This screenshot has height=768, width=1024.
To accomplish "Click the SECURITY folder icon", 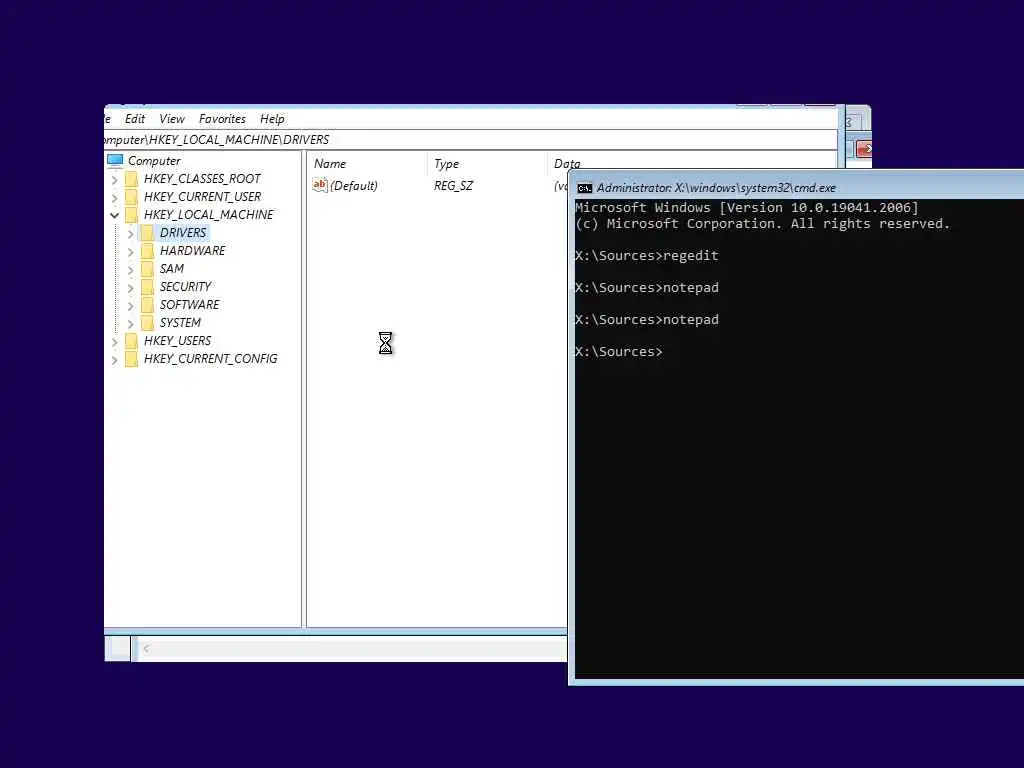I will click(147, 287).
